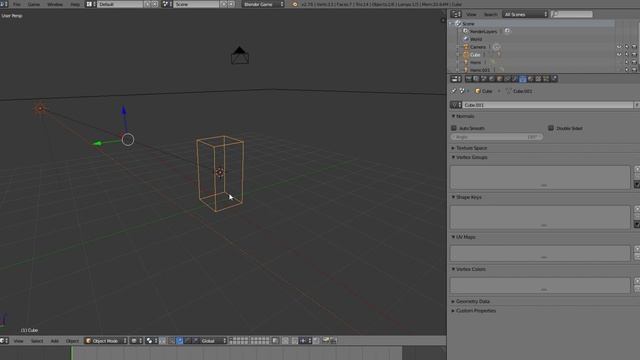Click the blue Z-axis manipulator arrow
This screenshot has width=640, height=360.
pyautogui.click(x=124, y=110)
